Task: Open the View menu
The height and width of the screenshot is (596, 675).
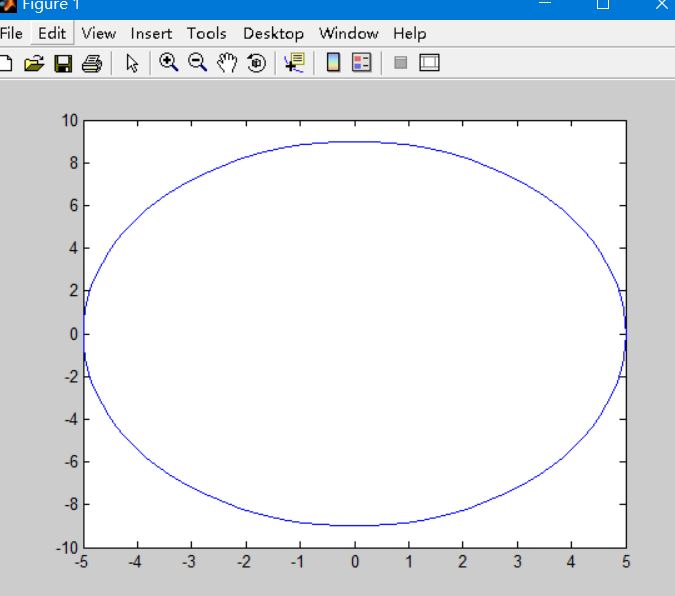Action: tap(99, 34)
